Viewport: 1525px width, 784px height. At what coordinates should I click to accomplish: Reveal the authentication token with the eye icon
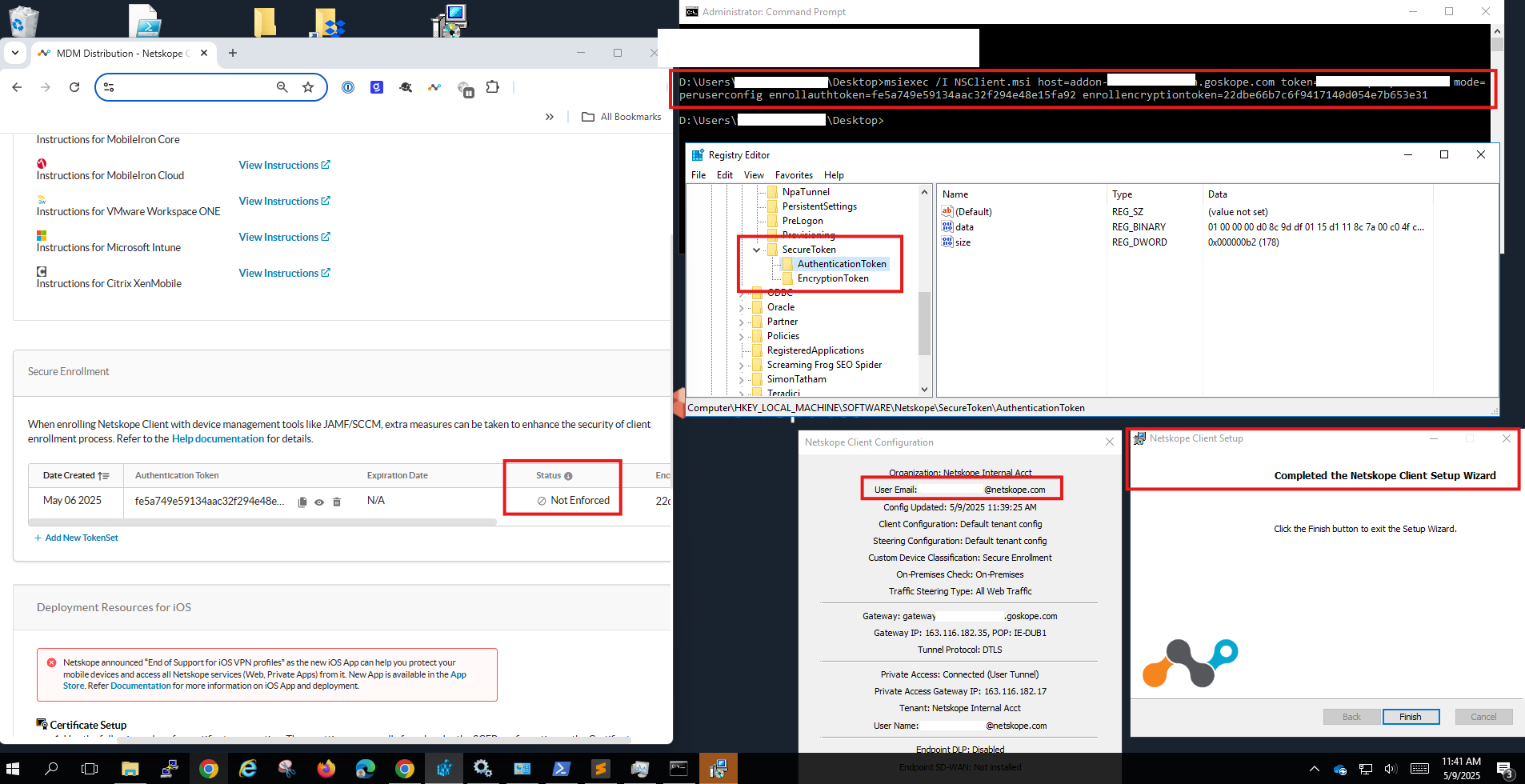pos(319,502)
